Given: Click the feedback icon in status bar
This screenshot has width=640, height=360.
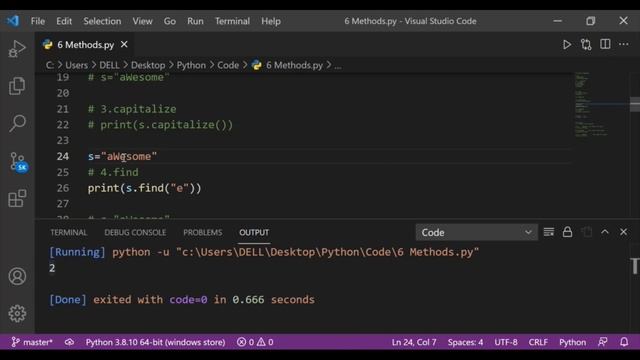Looking at the screenshot, I should (603, 342).
